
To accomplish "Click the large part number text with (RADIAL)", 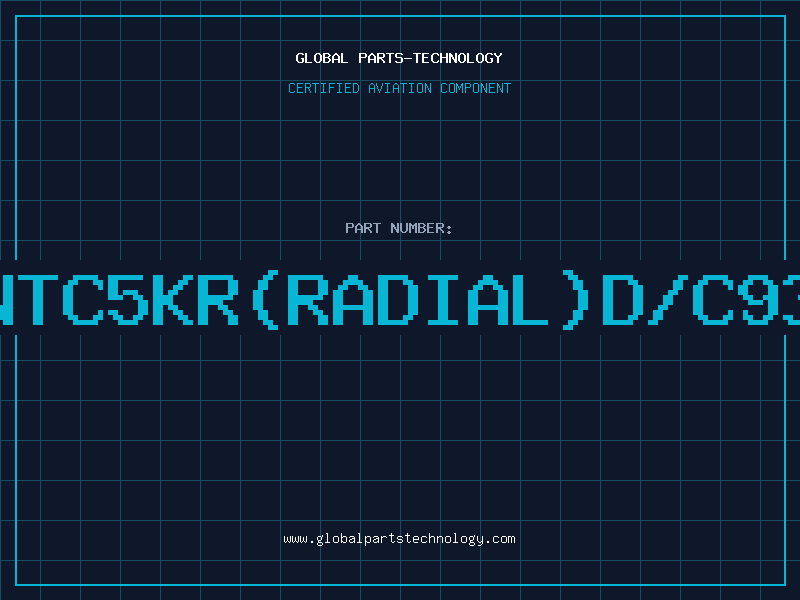I will [x=400, y=300].
